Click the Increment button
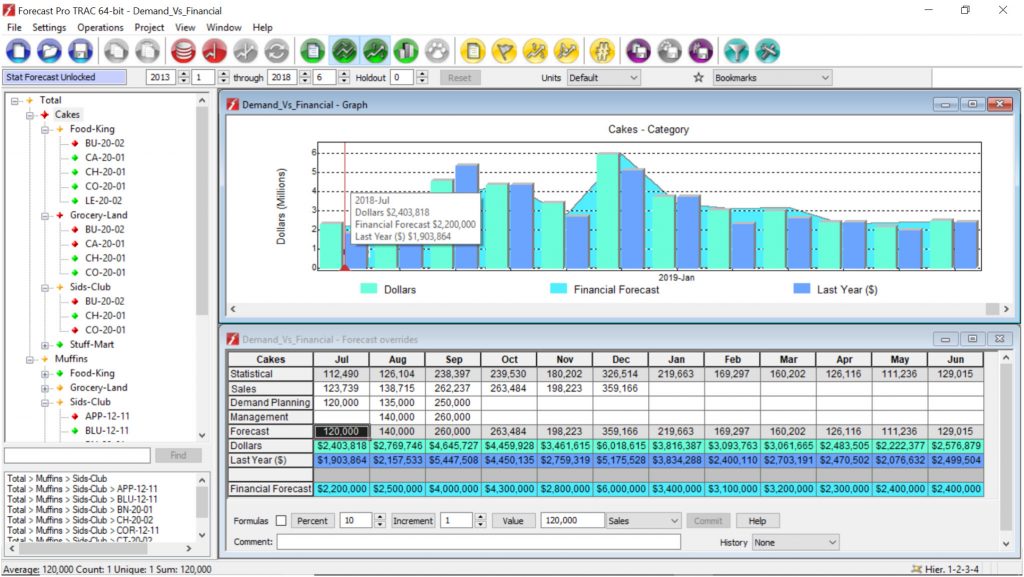This screenshot has height=577, width=1024. point(413,521)
